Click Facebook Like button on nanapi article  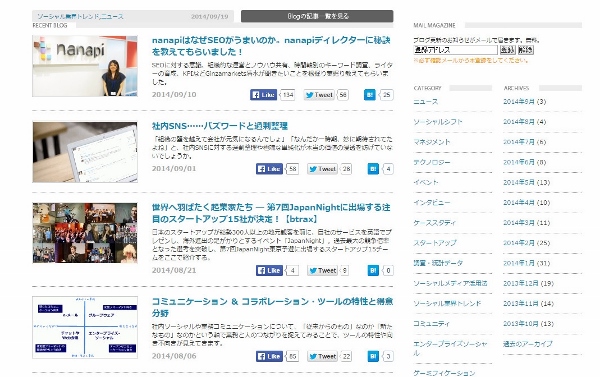click(263, 95)
